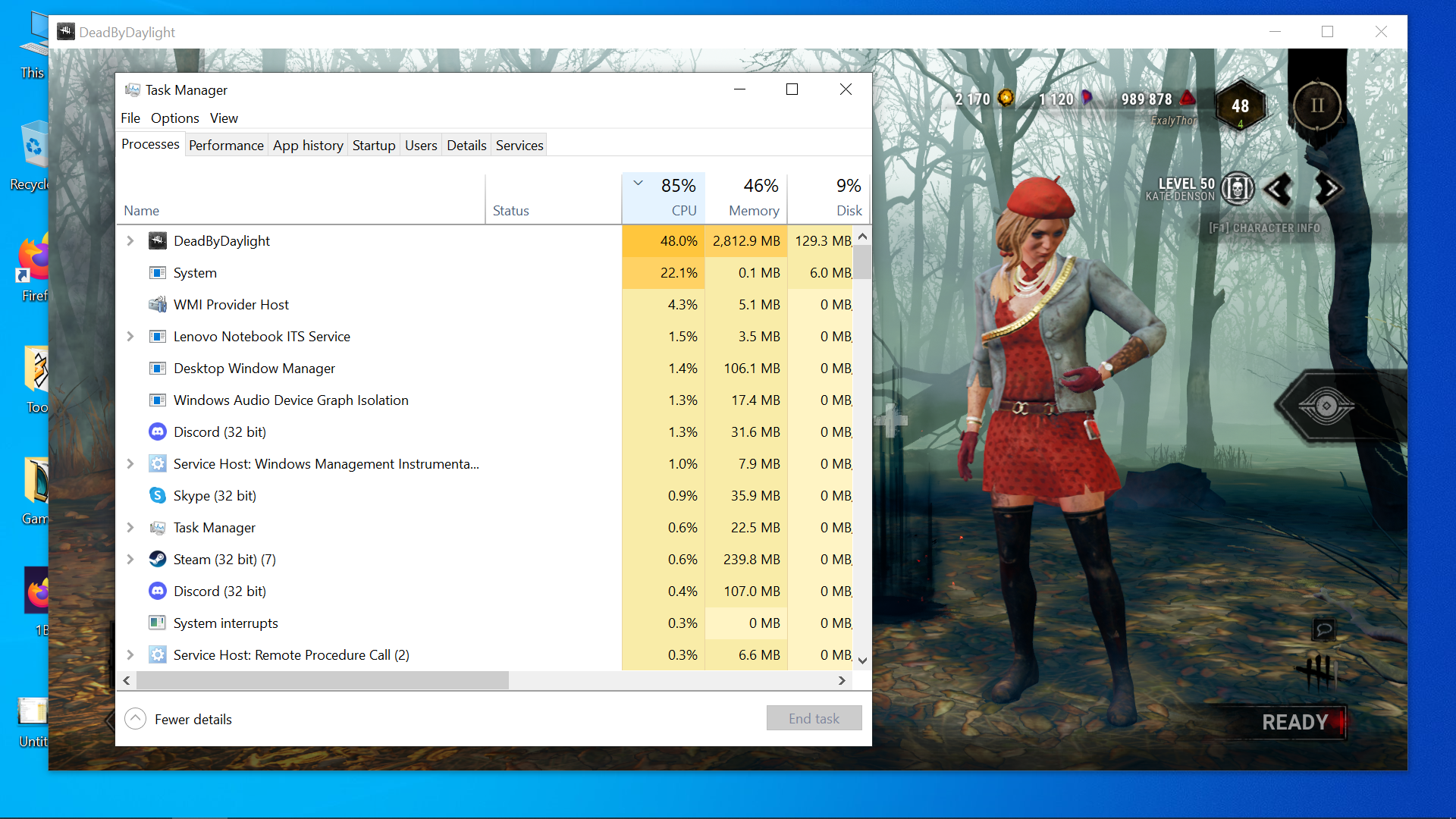Select the 239.8 MB memory value for Steam
The height and width of the screenshot is (819, 1456).
[x=746, y=560]
